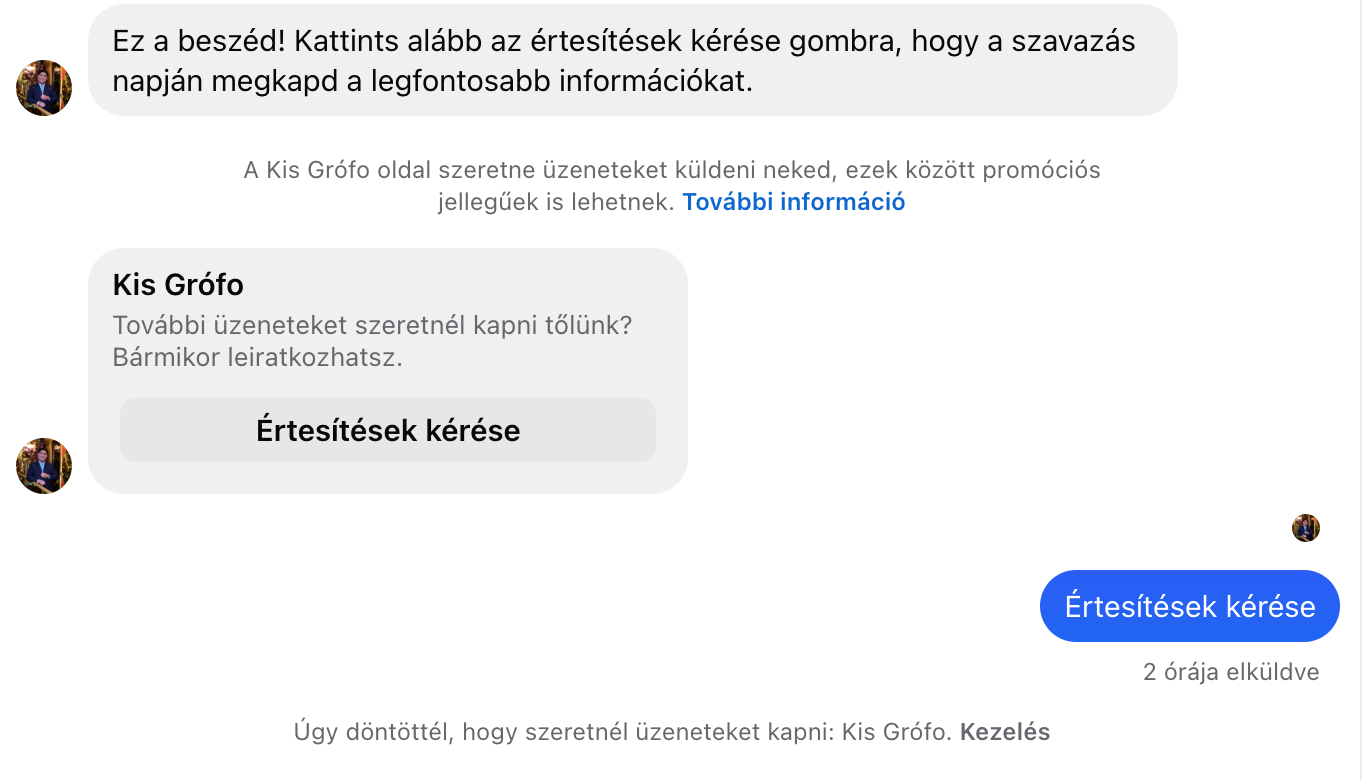This screenshot has height=780, width=1362.
Task: Click the "Bármikor leiratkozhatsz." card text
Action: pyautogui.click(x=257, y=358)
